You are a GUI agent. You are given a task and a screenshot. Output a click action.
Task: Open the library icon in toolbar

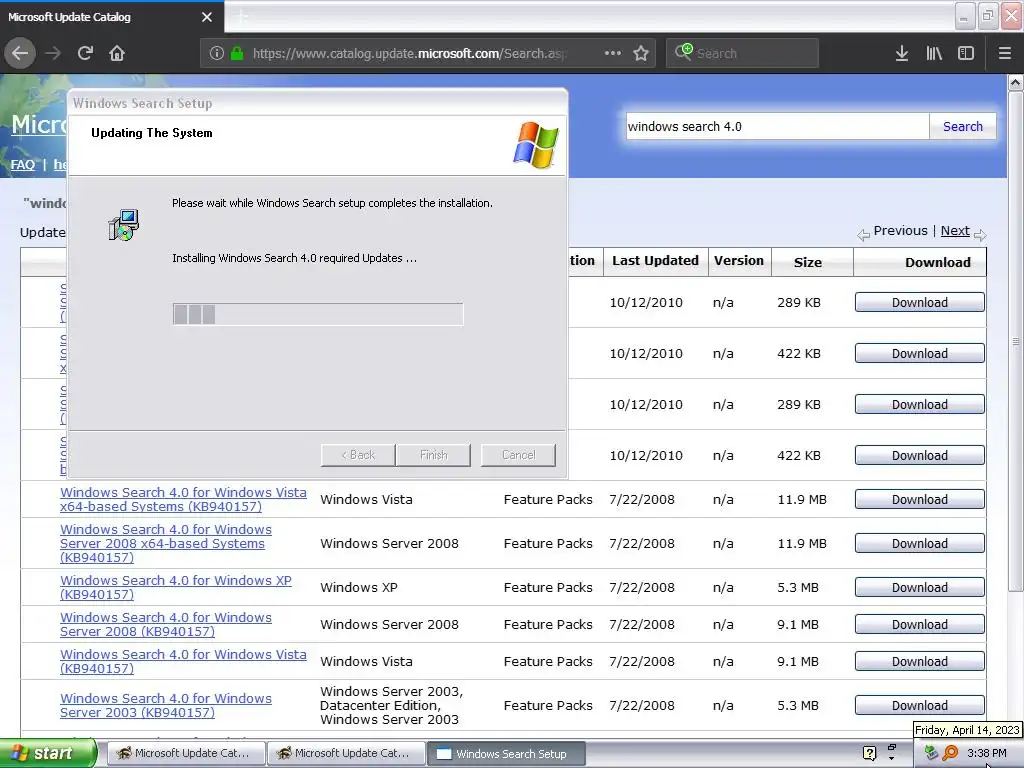pyautogui.click(x=934, y=53)
